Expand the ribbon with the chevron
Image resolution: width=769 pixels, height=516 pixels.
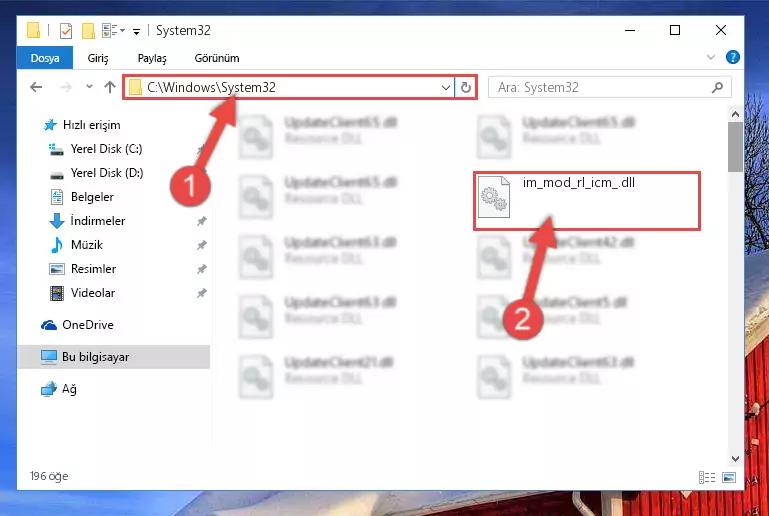point(711,57)
